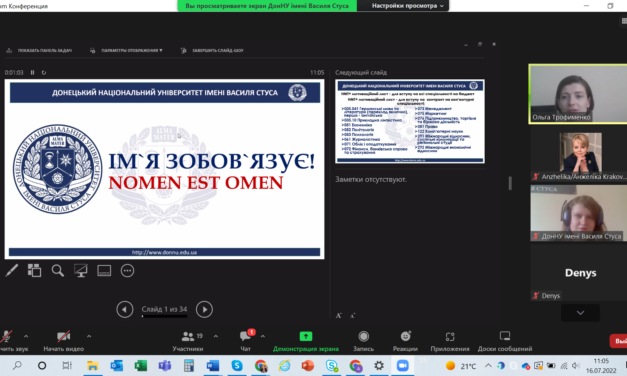Open the see-all-slides grid icon
627x376 pixels.
(34, 271)
